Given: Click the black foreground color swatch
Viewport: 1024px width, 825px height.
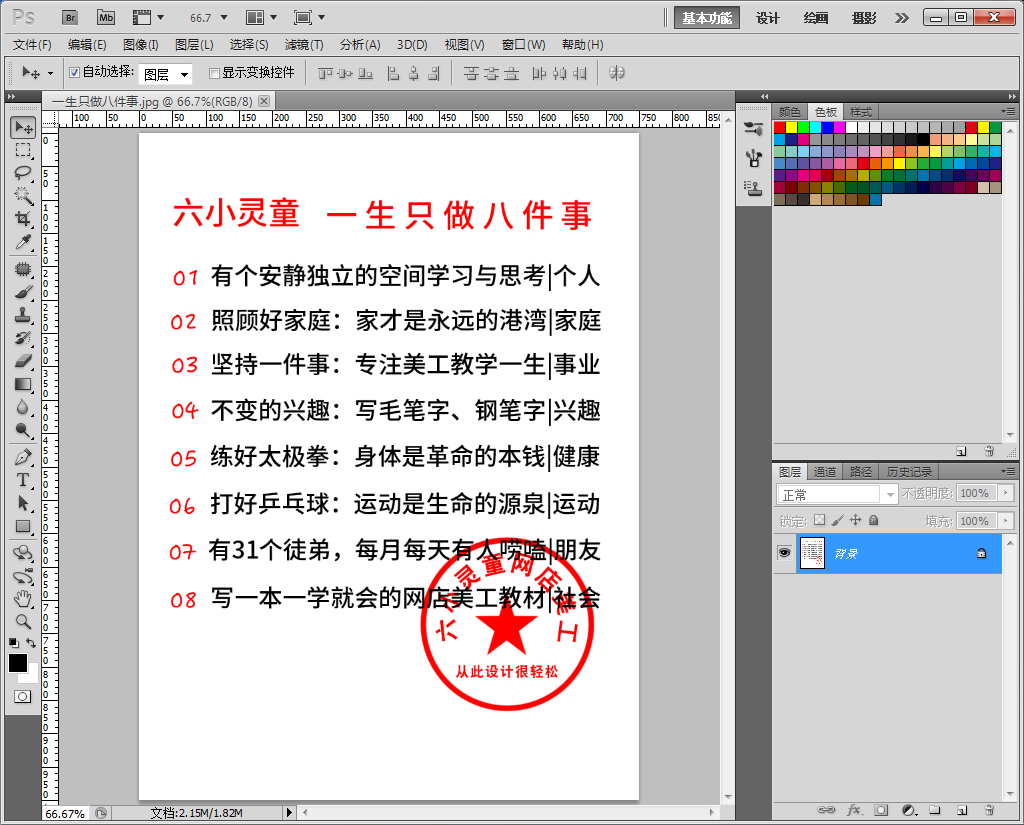Looking at the screenshot, I should [18, 663].
